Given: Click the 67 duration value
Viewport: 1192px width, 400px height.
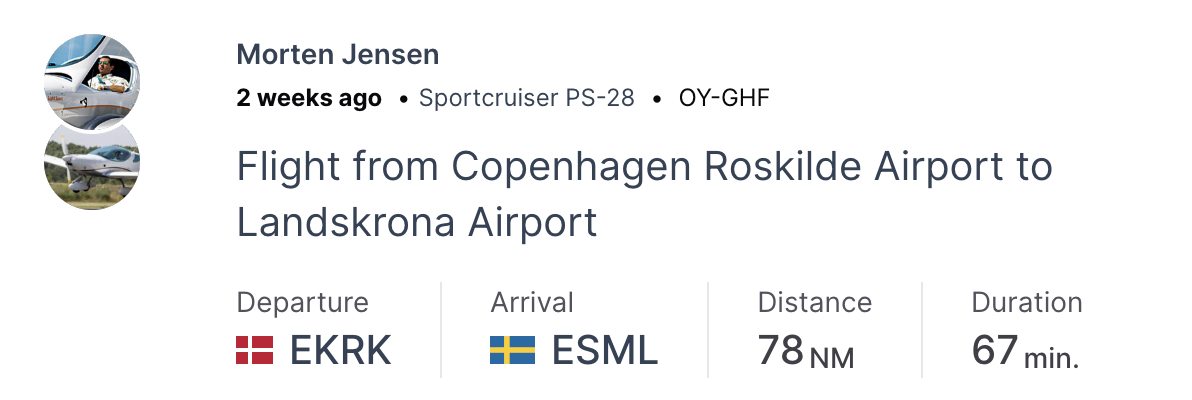Looking at the screenshot, I should point(994,351).
